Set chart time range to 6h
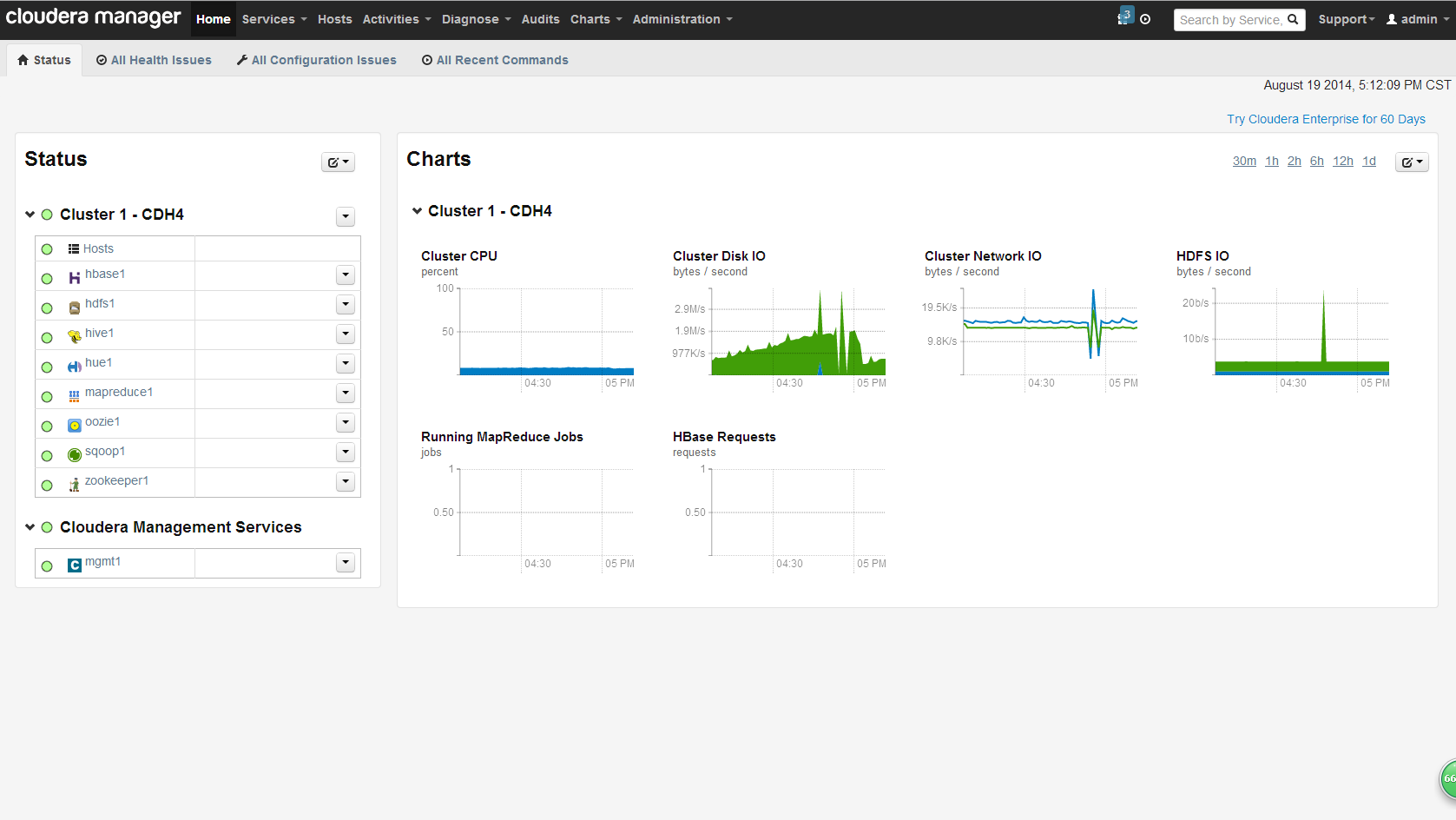Image resolution: width=1456 pixels, height=820 pixels. pos(1317,161)
